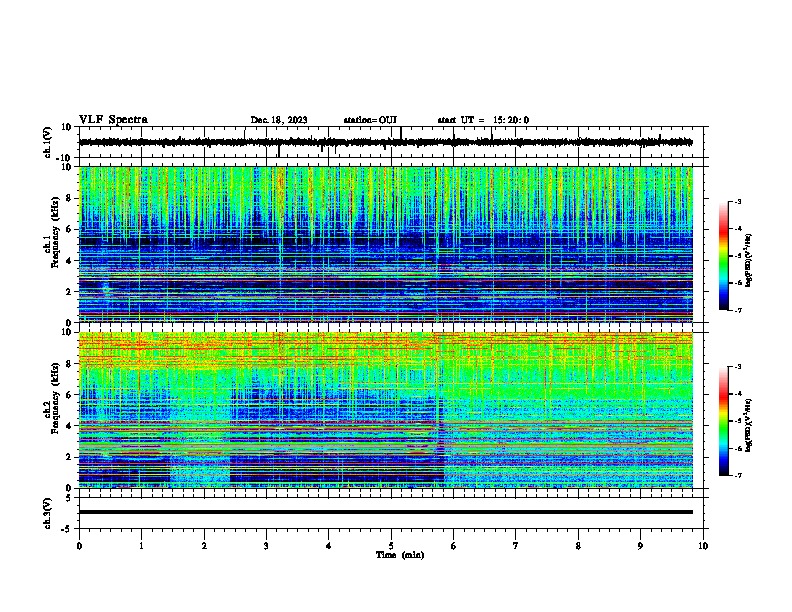This screenshot has width=792, height=612.
Task: Click the "8" kHz tick on ch.1 spectrogram
Action: tap(70, 198)
